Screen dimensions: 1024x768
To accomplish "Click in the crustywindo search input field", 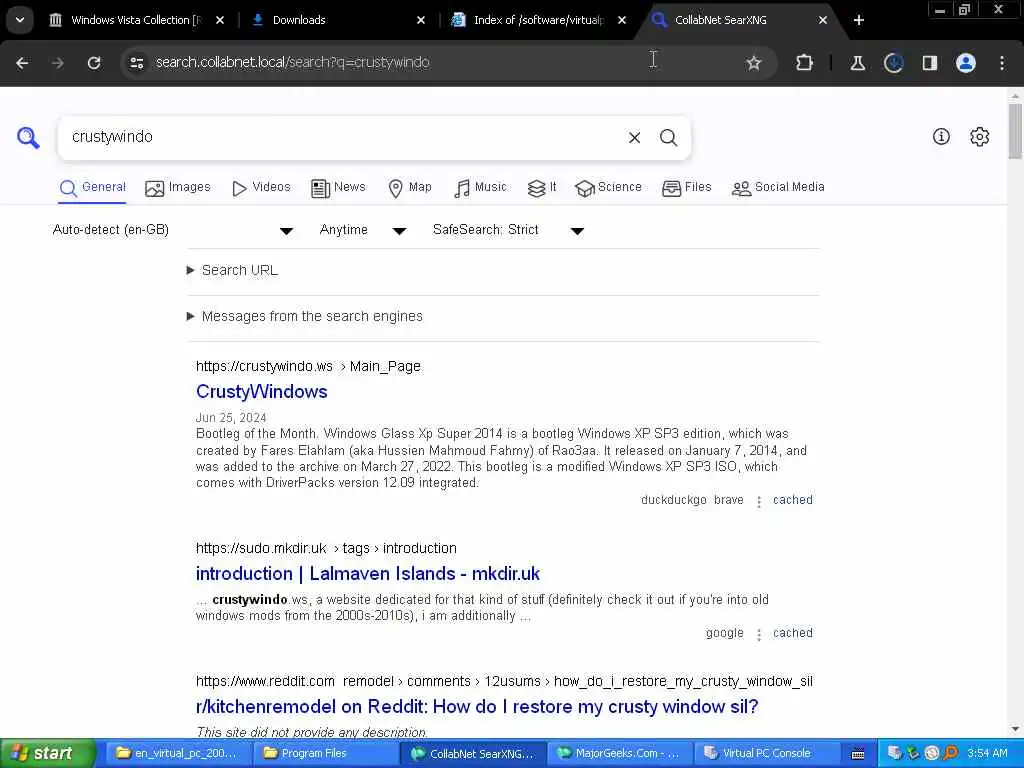I will pos(340,137).
